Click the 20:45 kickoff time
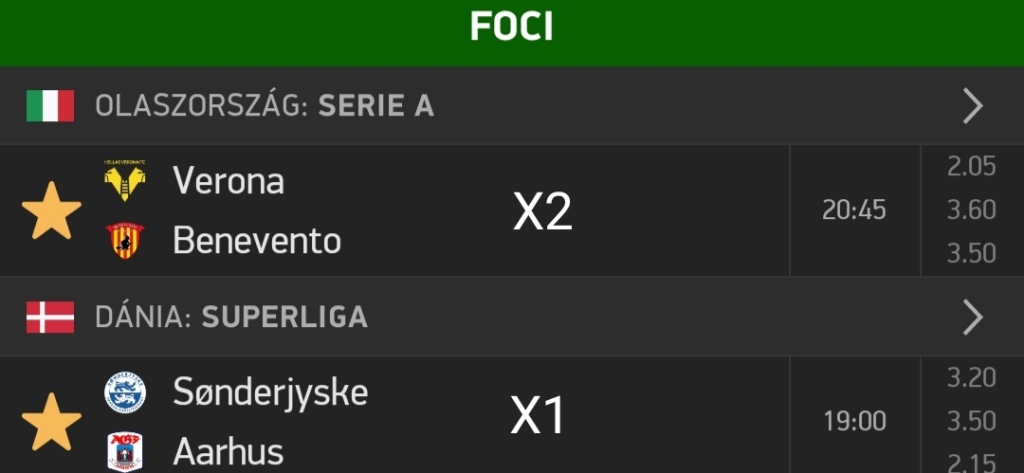 tap(854, 210)
